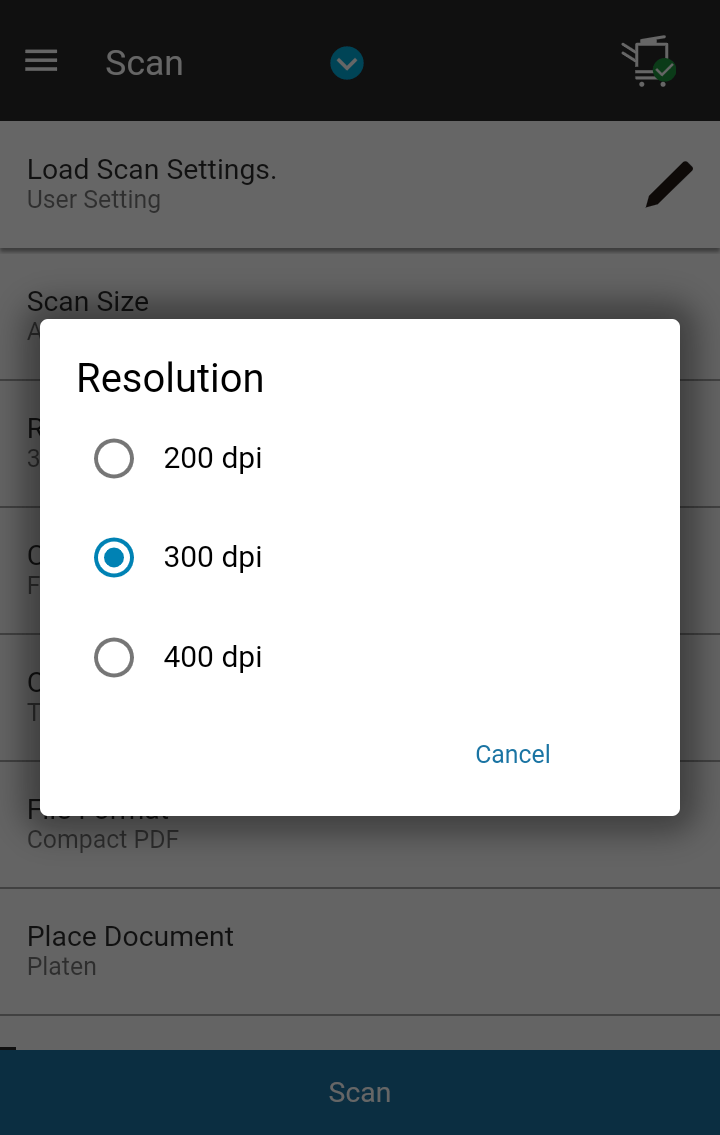Viewport: 720px width, 1135px height.
Task: Choose the 400 dpi radio button
Action: click(114, 658)
